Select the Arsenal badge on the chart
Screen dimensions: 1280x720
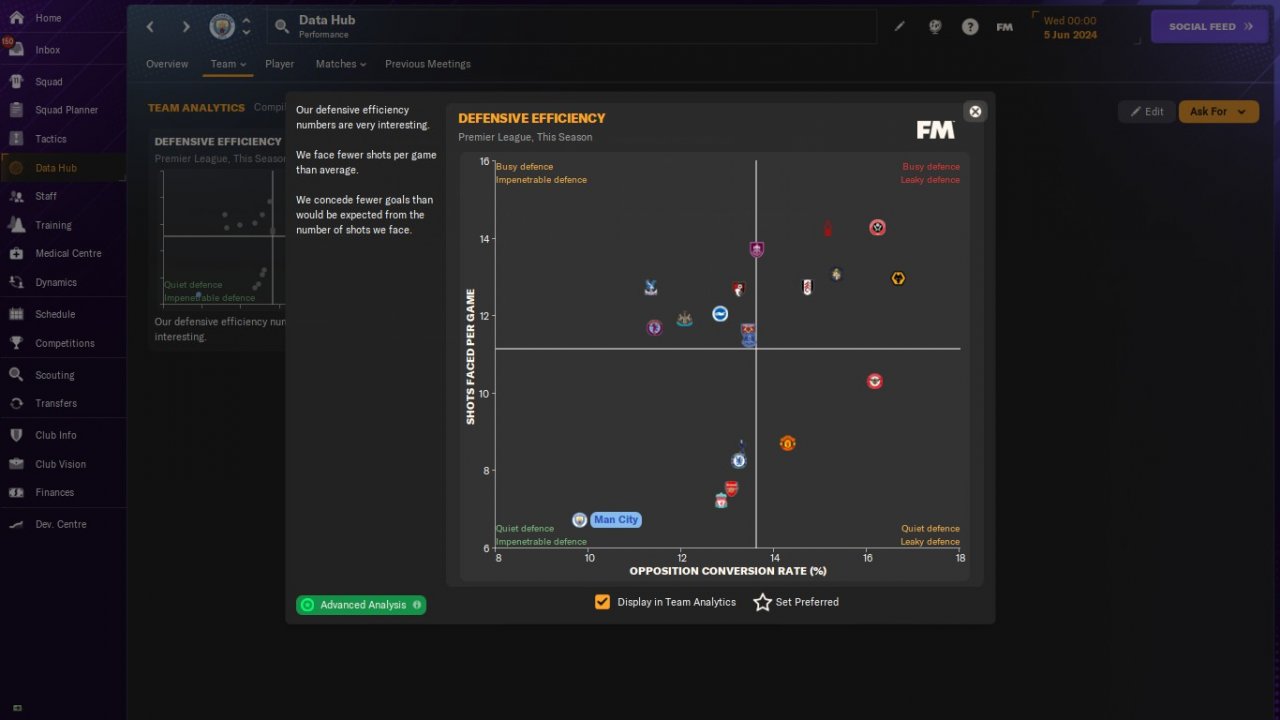pos(732,488)
